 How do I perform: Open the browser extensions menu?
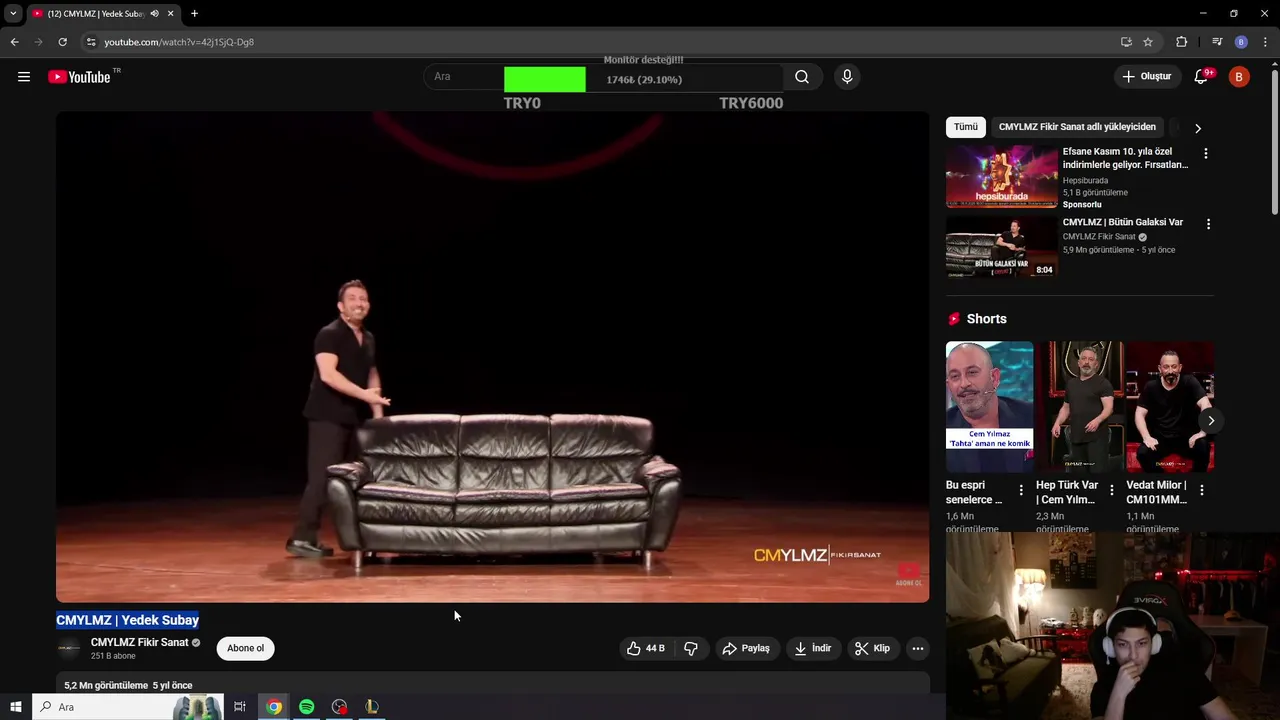tap(1181, 42)
